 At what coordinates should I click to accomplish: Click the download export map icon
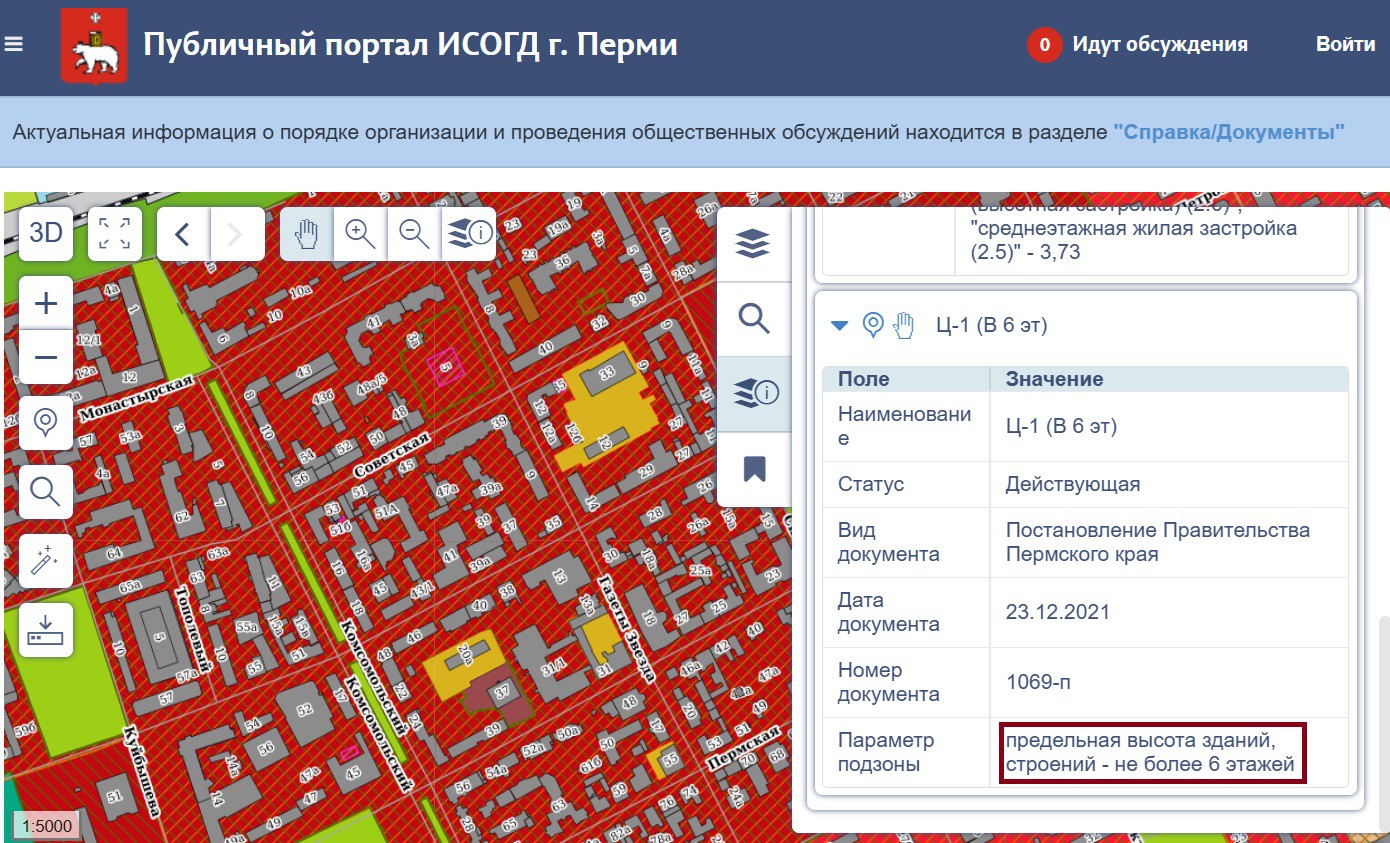click(46, 630)
